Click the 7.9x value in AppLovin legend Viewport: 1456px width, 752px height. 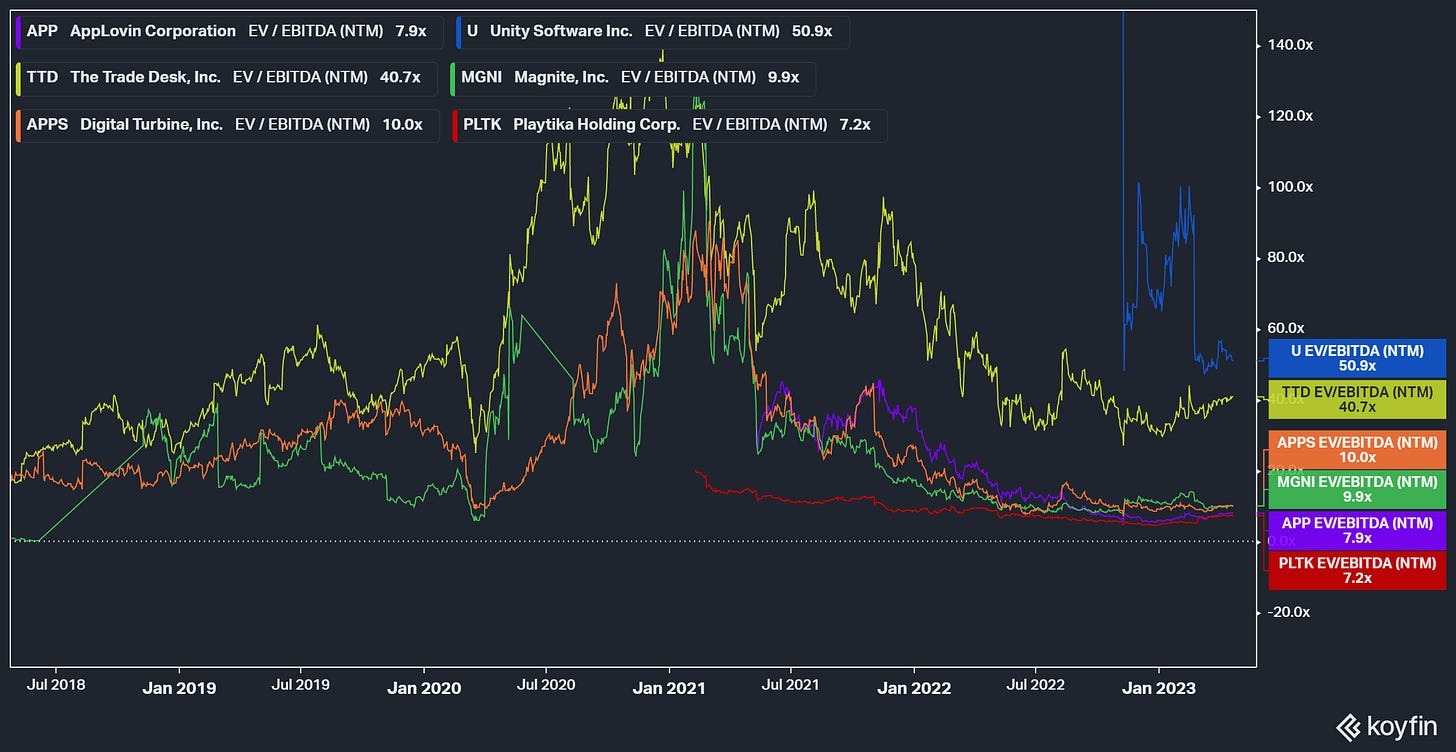410,31
